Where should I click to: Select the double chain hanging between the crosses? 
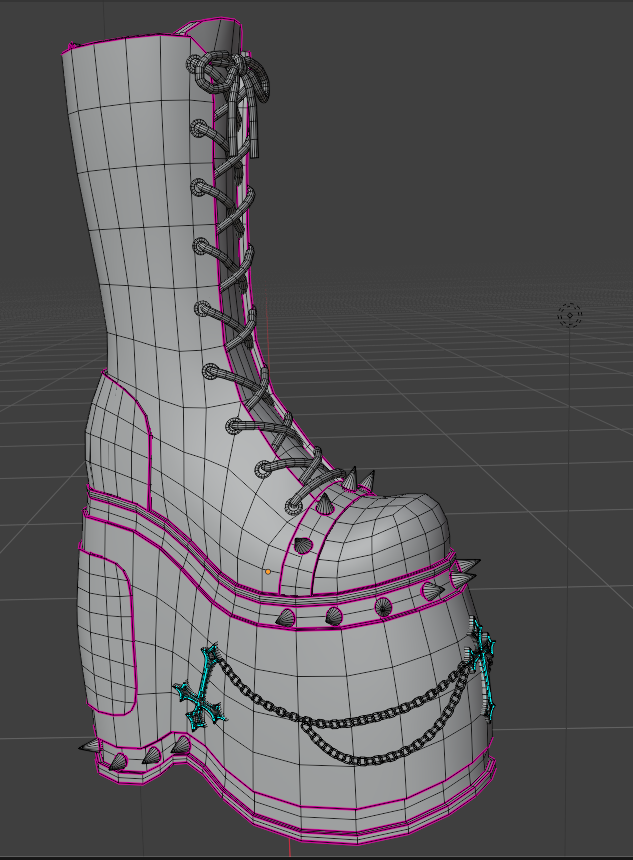click(x=347, y=714)
